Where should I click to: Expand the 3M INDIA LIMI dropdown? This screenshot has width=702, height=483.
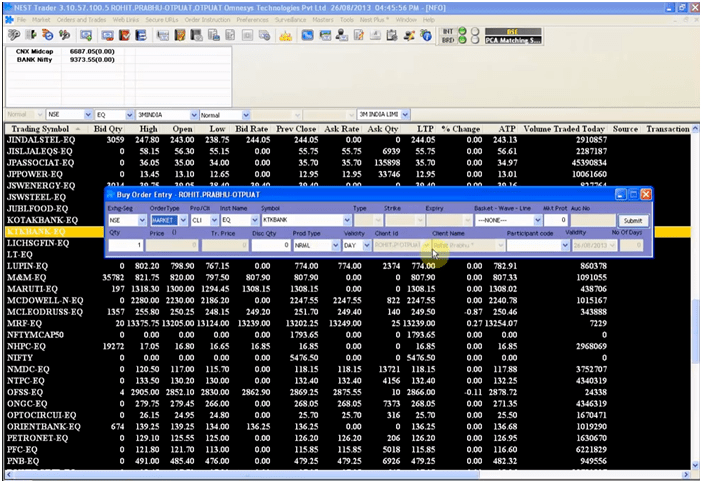pyautogui.click(x=405, y=115)
